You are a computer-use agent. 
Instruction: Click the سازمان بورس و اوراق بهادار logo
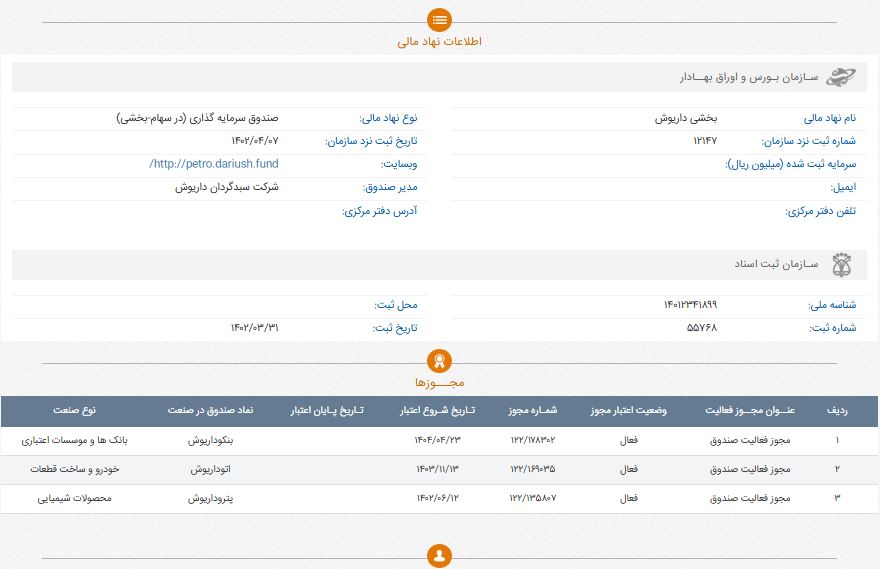click(x=841, y=77)
